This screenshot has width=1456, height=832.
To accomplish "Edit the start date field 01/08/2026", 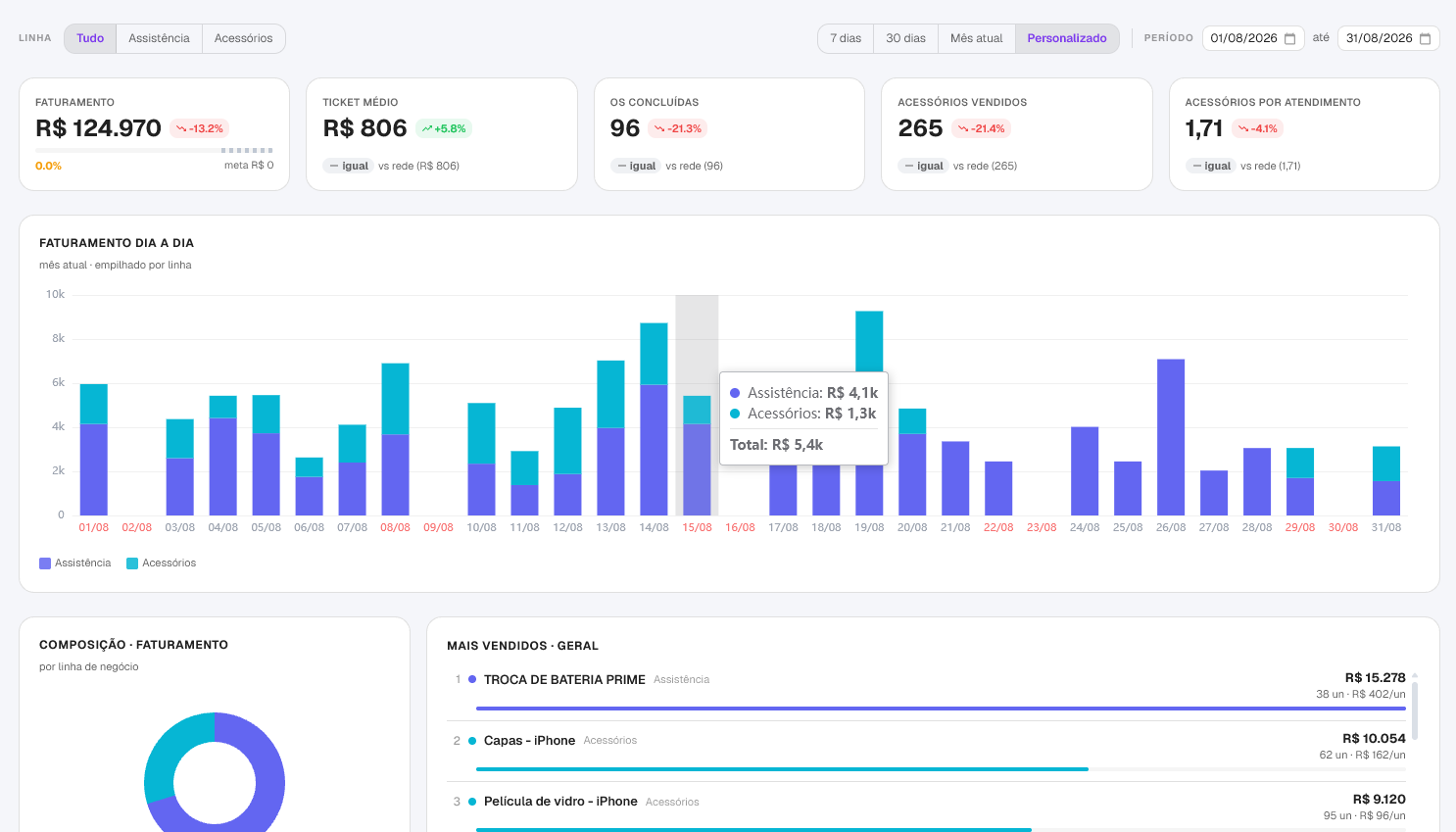I will pyautogui.click(x=1253, y=38).
